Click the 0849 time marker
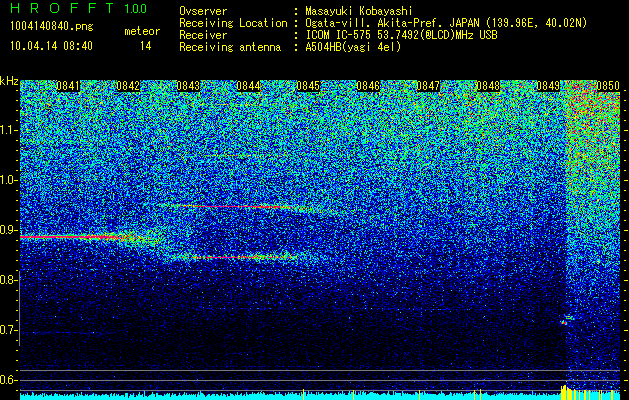The width and height of the screenshot is (629, 400). click(548, 86)
